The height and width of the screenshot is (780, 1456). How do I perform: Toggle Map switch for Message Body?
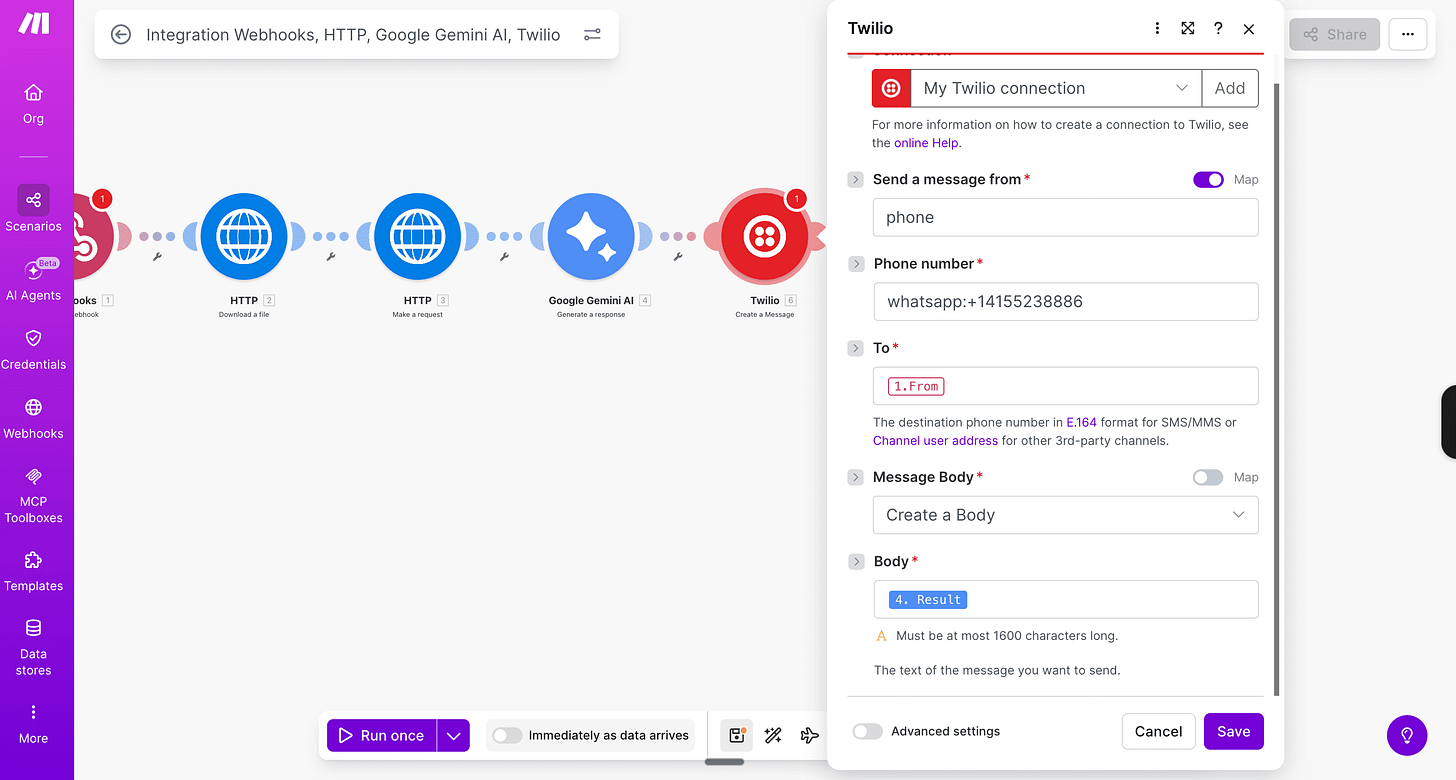[1208, 478]
